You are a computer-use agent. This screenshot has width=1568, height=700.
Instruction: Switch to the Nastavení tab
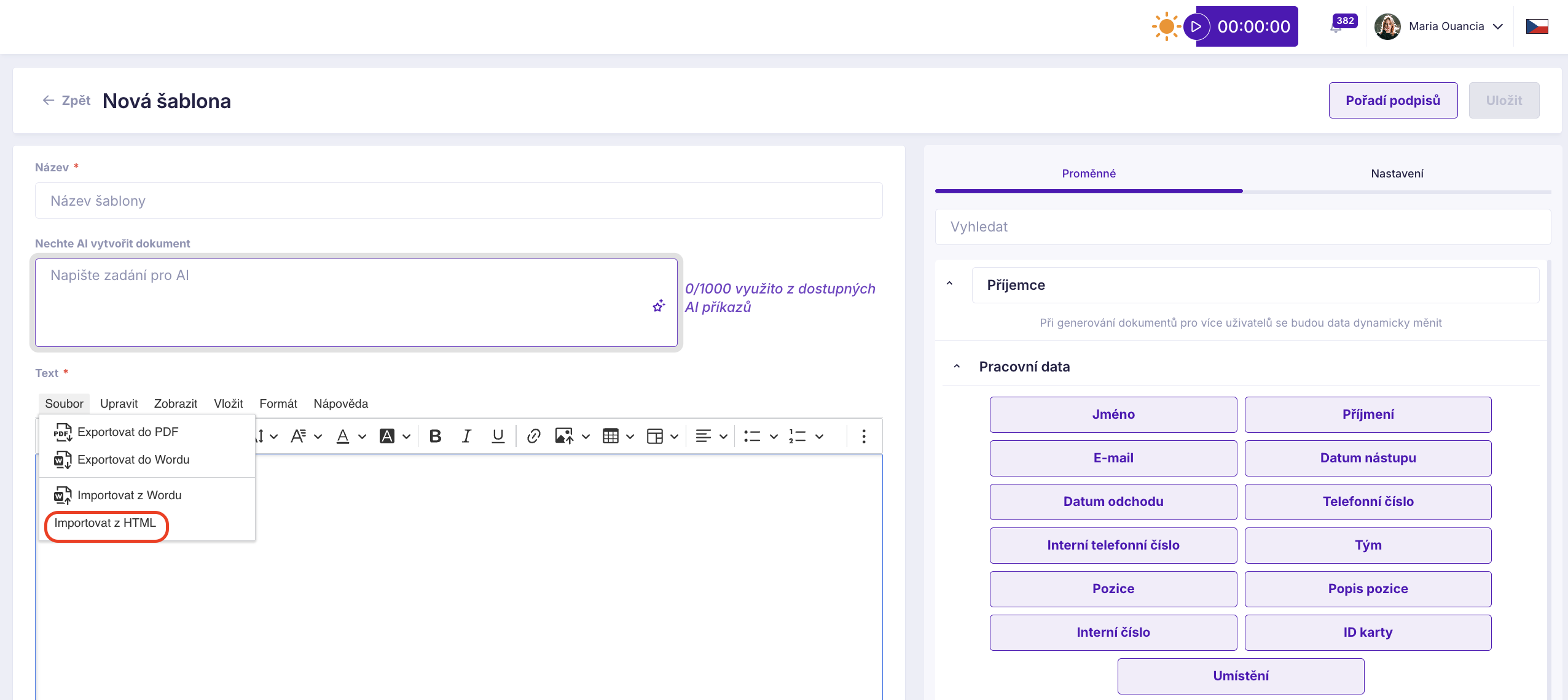coord(1397,174)
